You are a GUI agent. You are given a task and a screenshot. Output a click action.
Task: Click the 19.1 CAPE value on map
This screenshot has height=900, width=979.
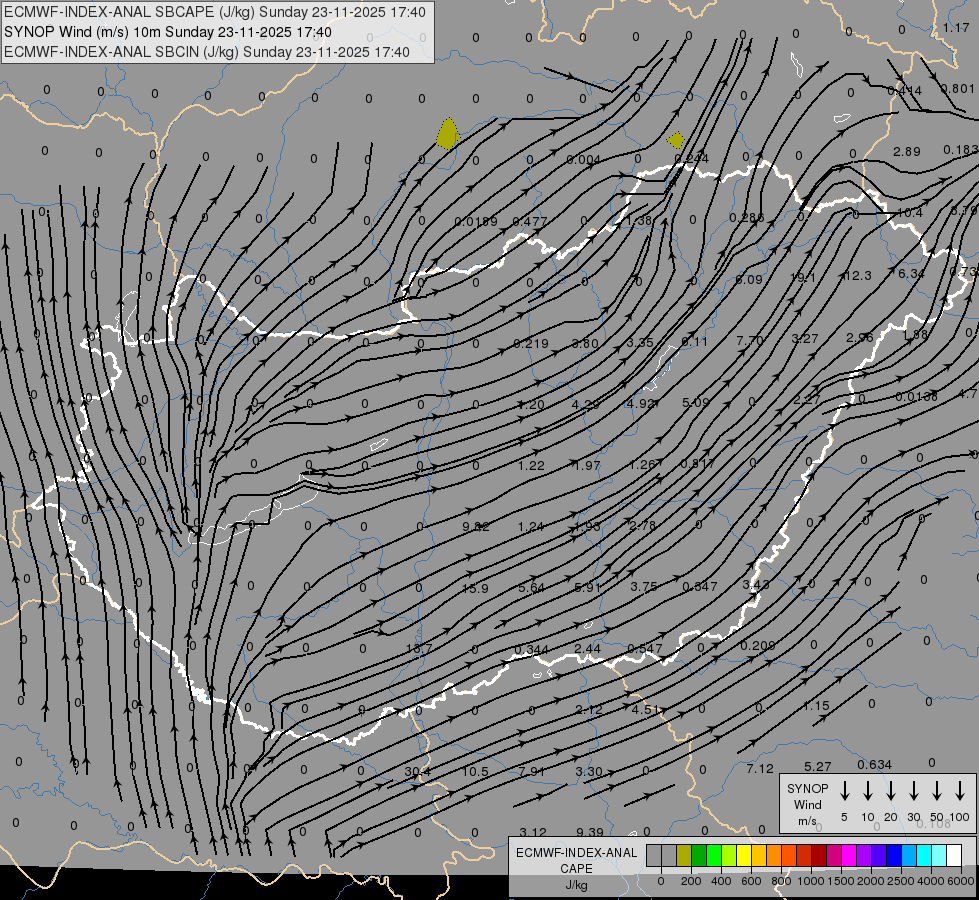pos(802,277)
